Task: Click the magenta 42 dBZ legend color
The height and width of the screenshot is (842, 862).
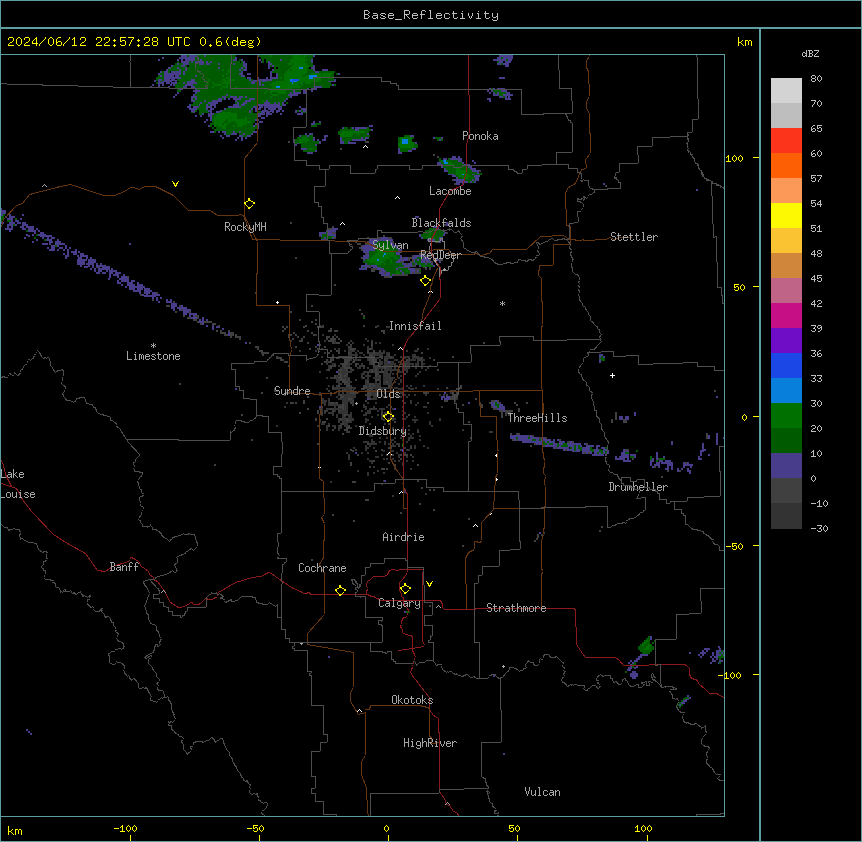Action: tap(786, 315)
